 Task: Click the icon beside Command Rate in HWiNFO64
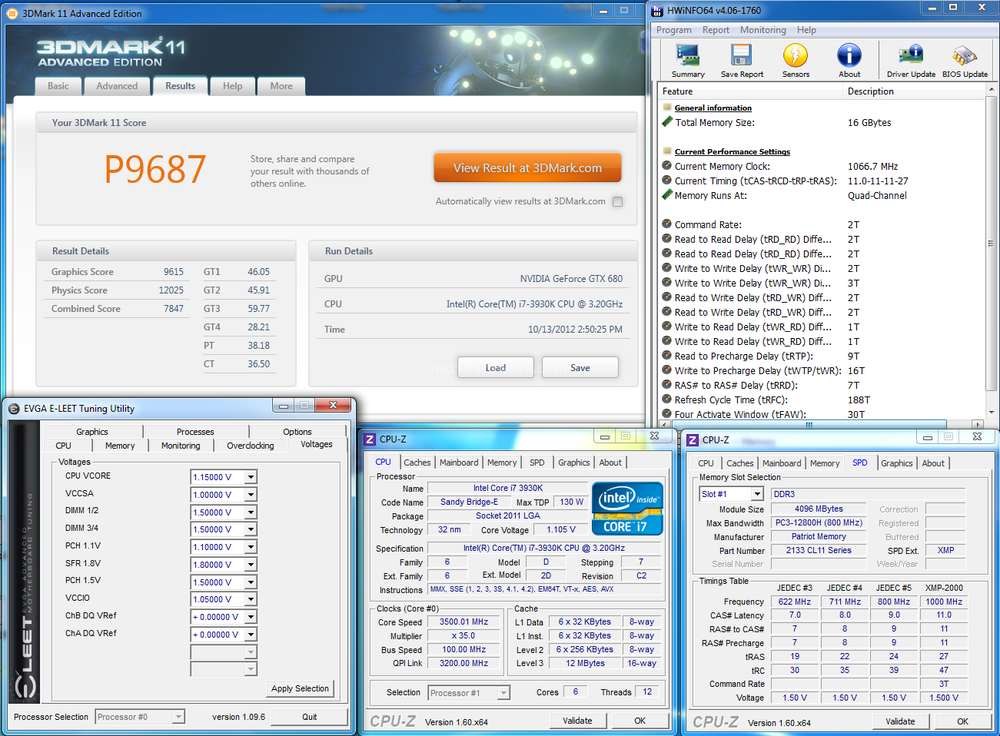[x=667, y=224]
